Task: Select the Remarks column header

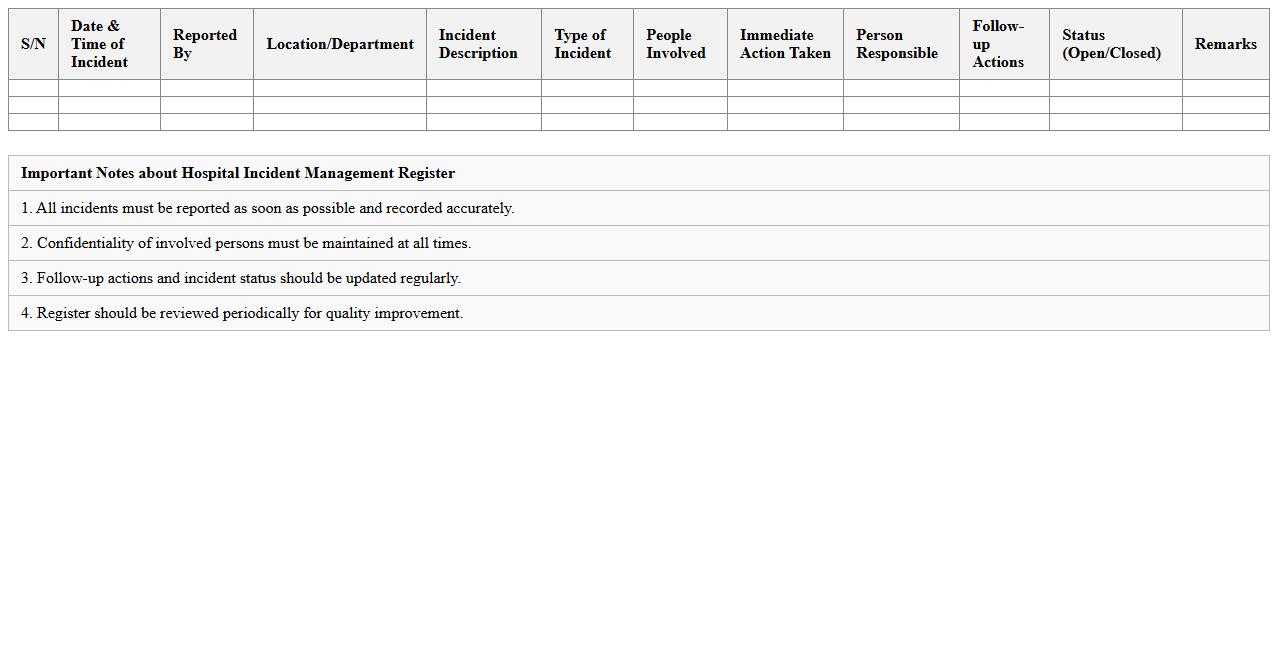Action: point(1225,44)
